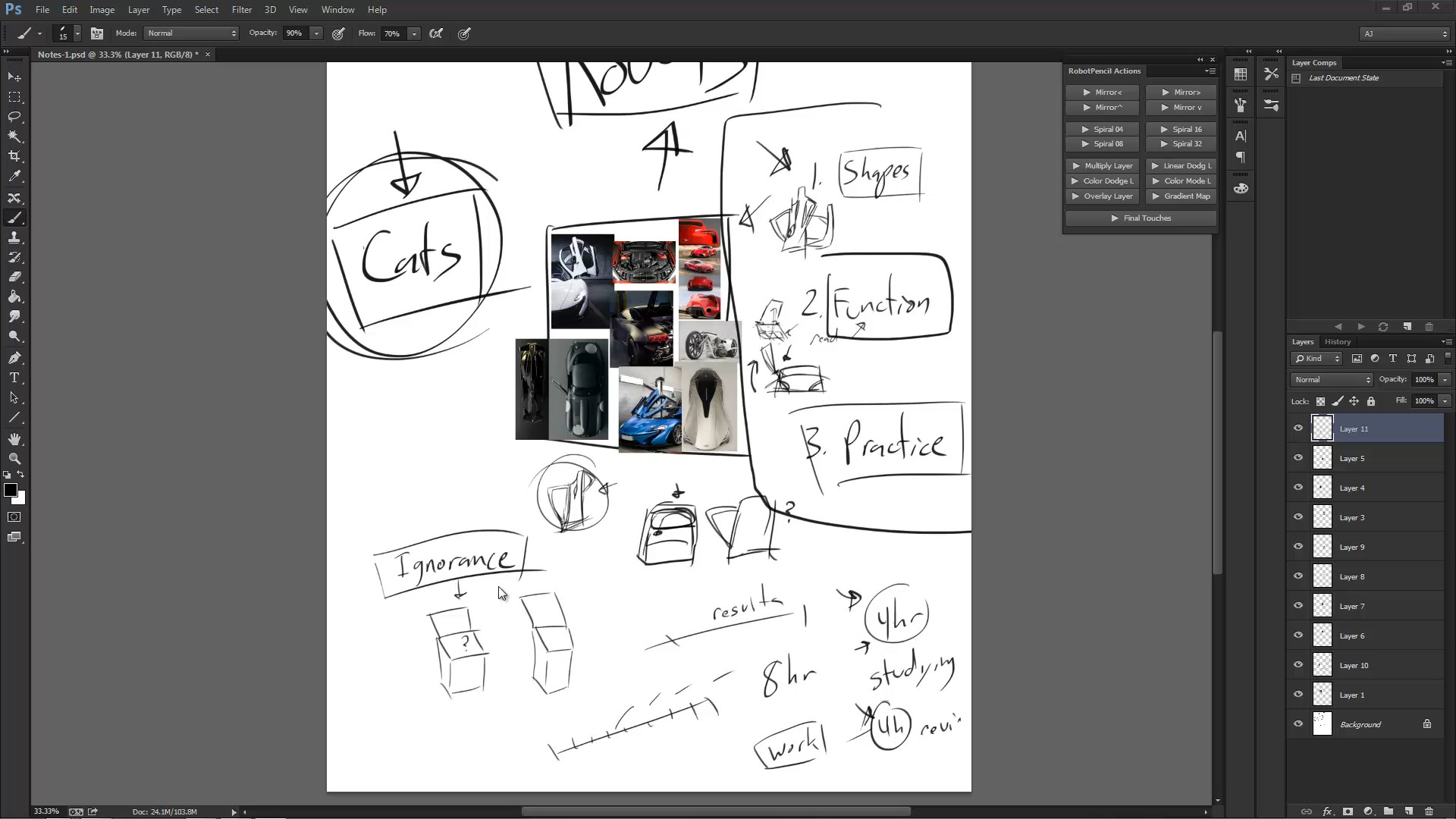The image size is (1456, 819).
Task: Run the Color Dodge L action
Action: tap(1102, 181)
